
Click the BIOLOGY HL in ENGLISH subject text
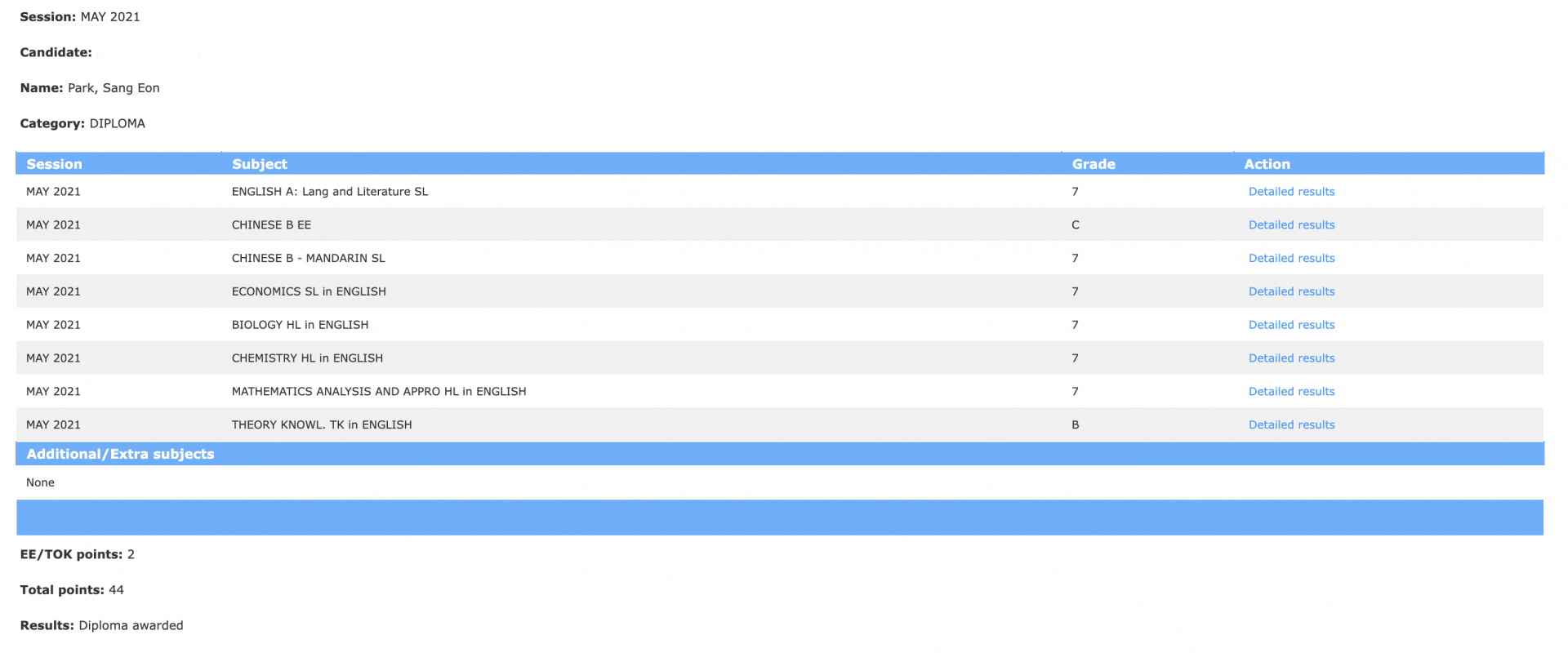pos(300,325)
